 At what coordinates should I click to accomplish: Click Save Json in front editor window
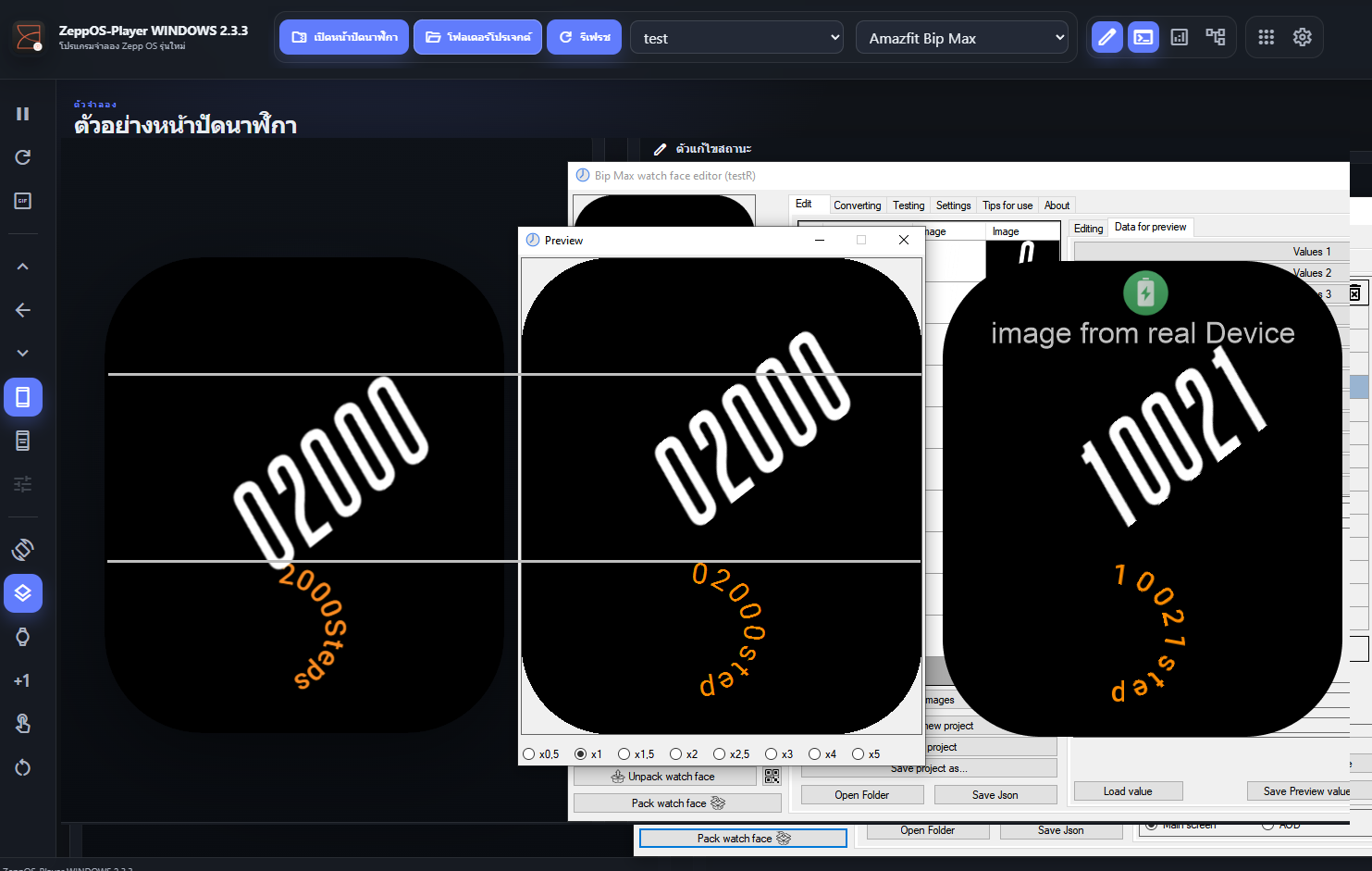pos(995,795)
